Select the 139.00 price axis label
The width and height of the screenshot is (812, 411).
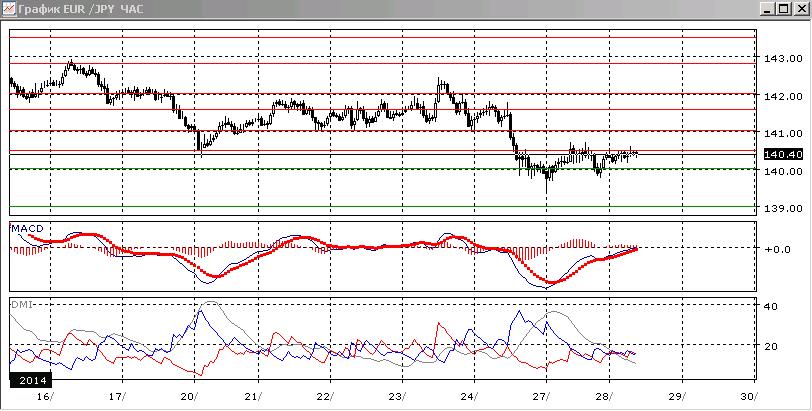point(782,208)
